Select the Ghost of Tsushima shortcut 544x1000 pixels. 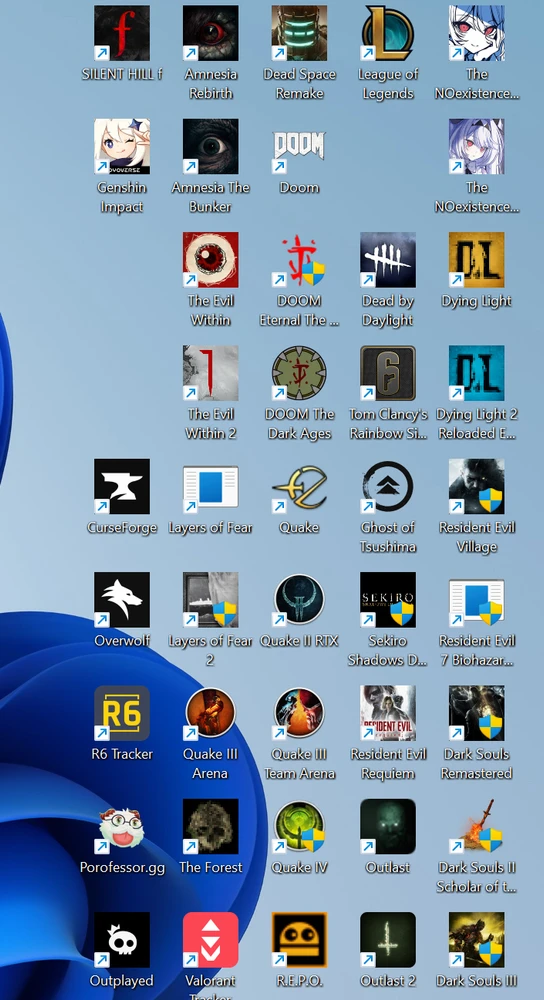[x=388, y=486]
